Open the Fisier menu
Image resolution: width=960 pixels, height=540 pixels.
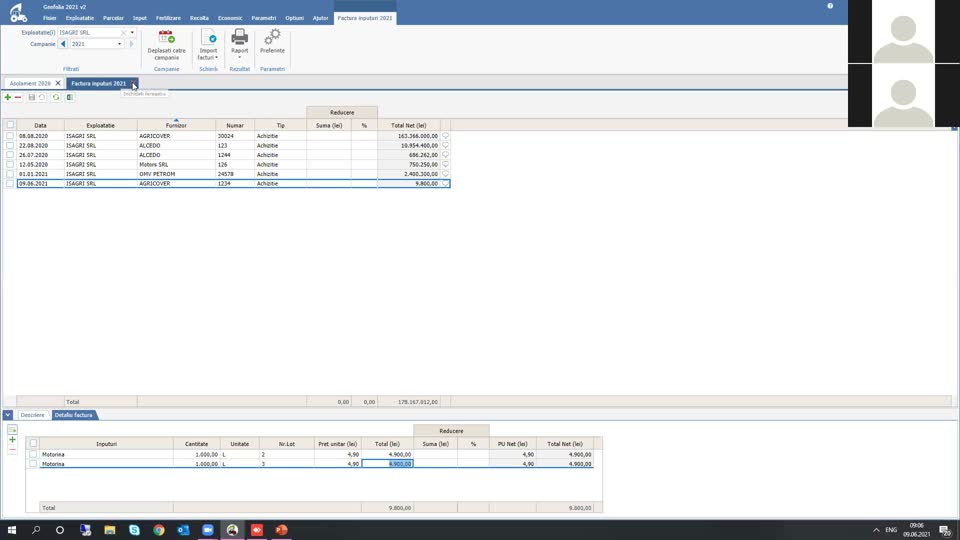click(x=50, y=18)
